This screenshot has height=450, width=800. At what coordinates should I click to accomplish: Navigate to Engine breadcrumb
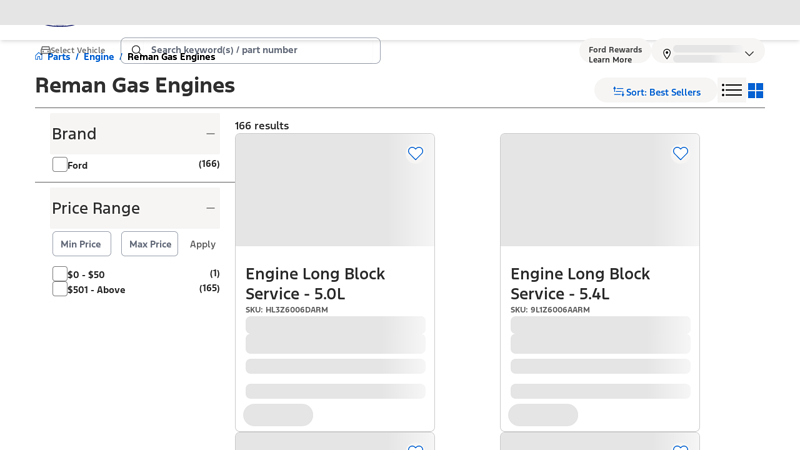pos(98,57)
